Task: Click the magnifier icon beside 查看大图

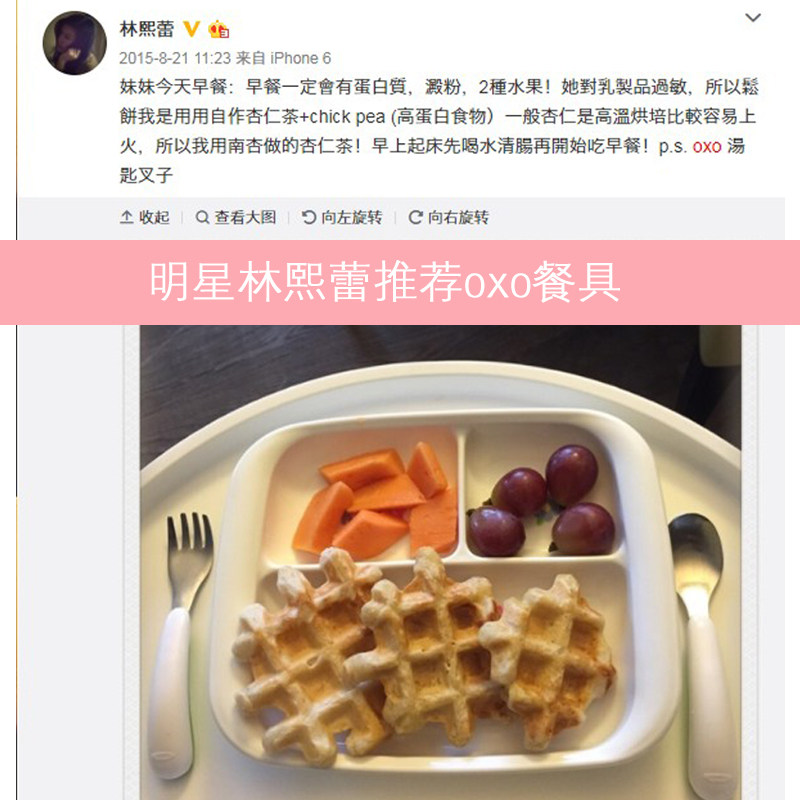Action: coord(202,217)
